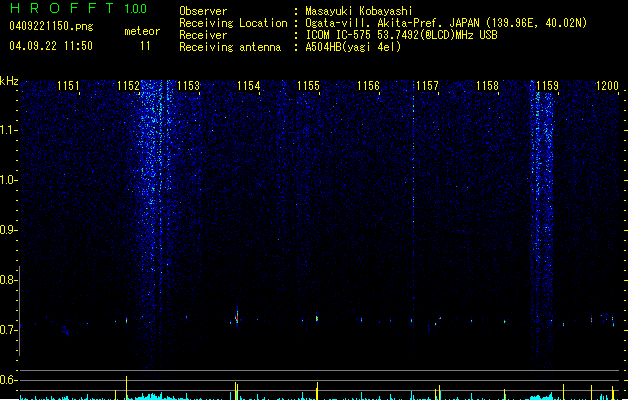This screenshot has height=400, width=629.
Task: Click the 1157 time marker
Action: tap(427, 86)
